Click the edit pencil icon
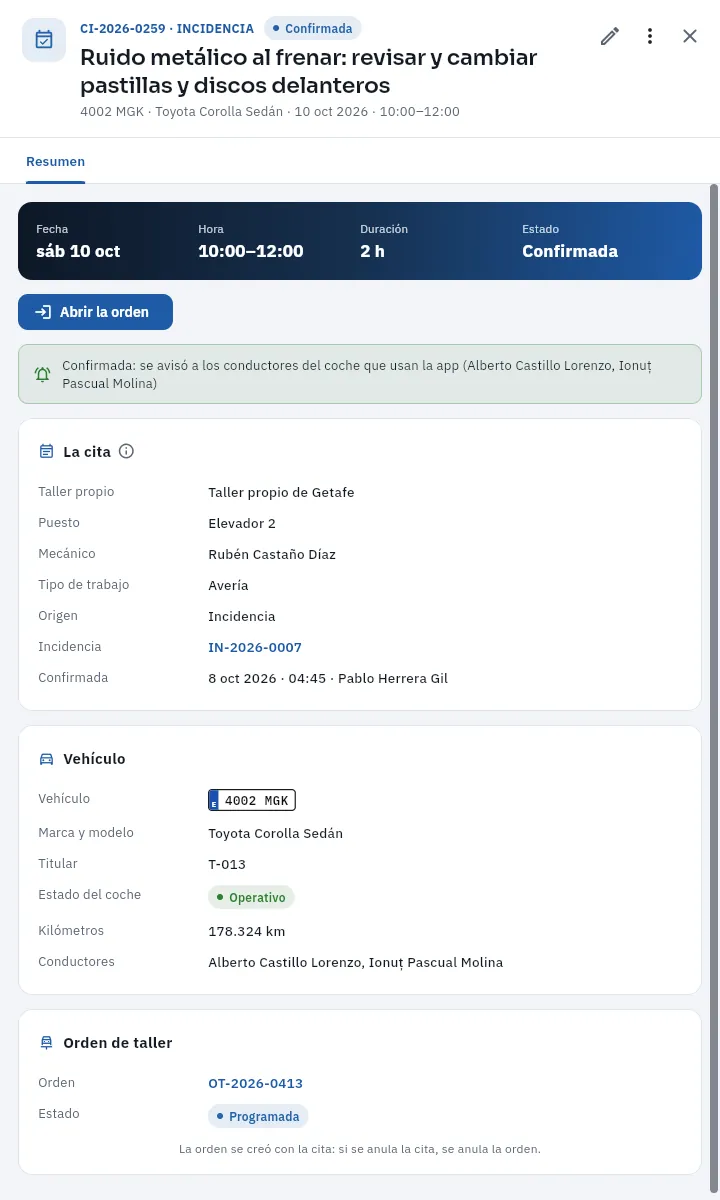Viewport: 720px width, 1200px height. coord(610,36)
